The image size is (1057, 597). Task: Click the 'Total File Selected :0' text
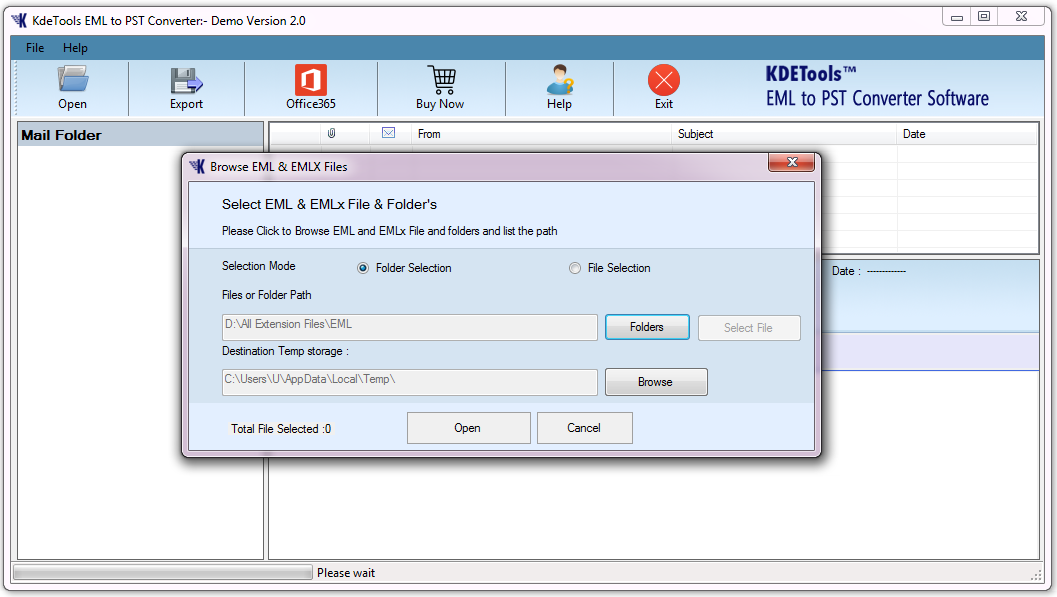pos(281,429)
